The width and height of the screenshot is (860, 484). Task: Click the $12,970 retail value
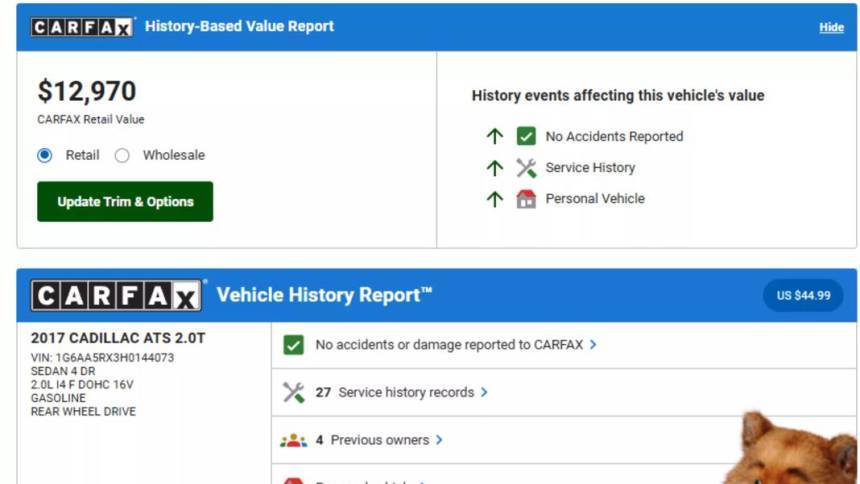click(87, 91)
